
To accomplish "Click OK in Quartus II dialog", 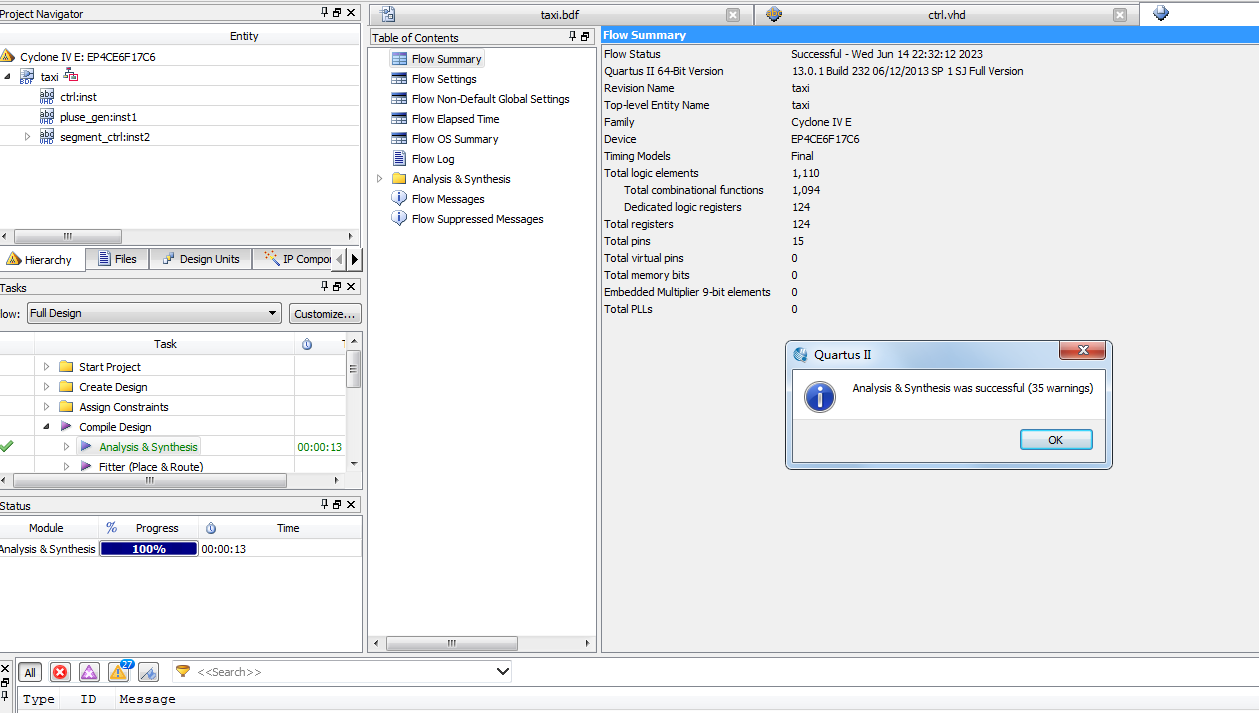I will (x=1055, y=440).
